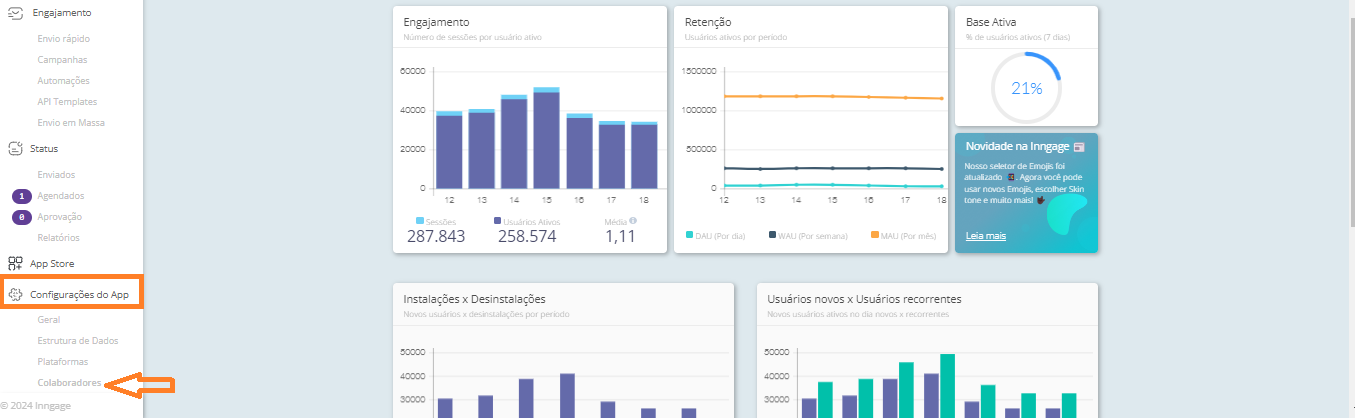Click the news icon beside Novidade na Inngage

(1079, 147)
